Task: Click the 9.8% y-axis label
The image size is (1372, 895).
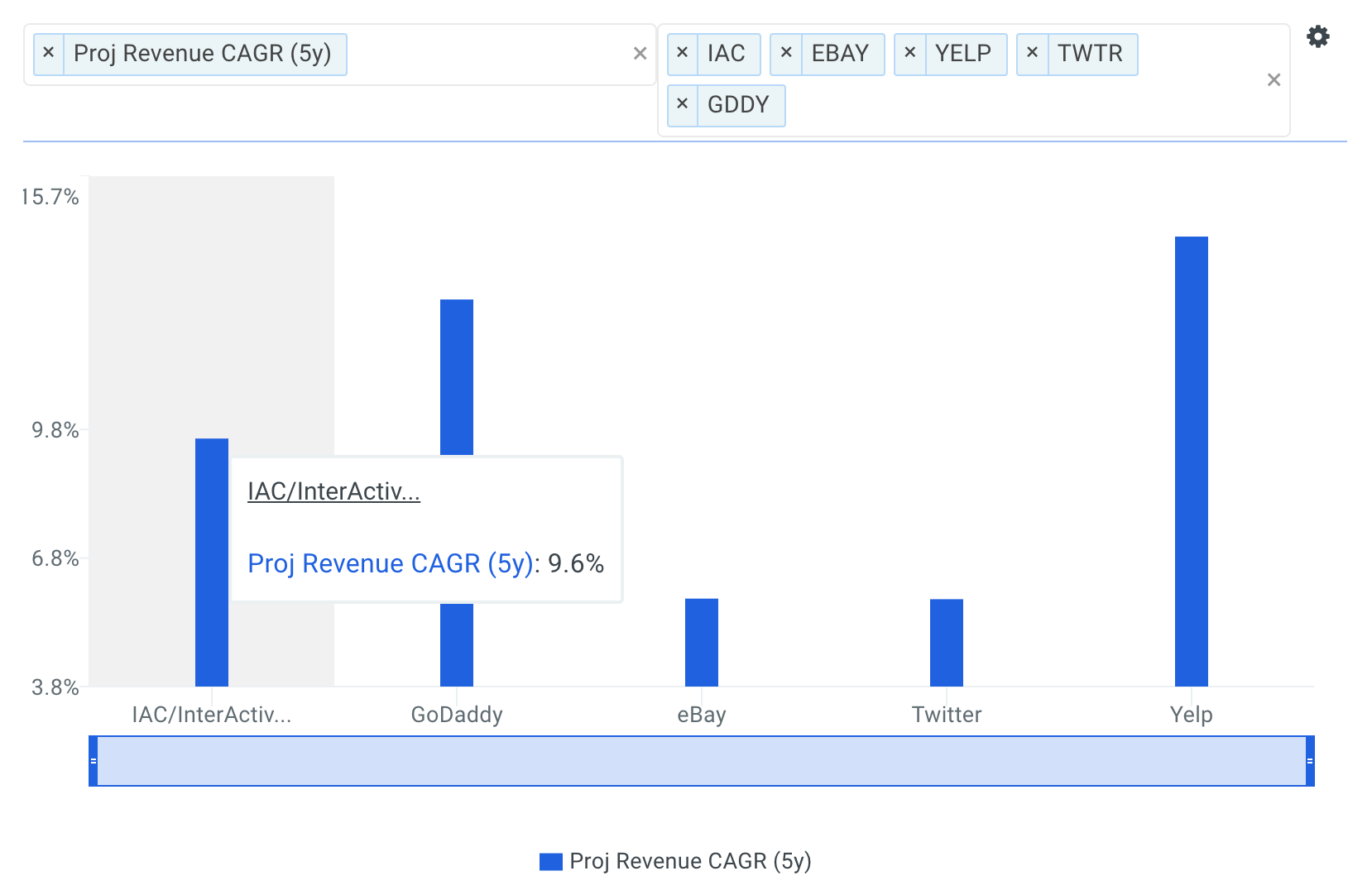Action: (55, 430)
